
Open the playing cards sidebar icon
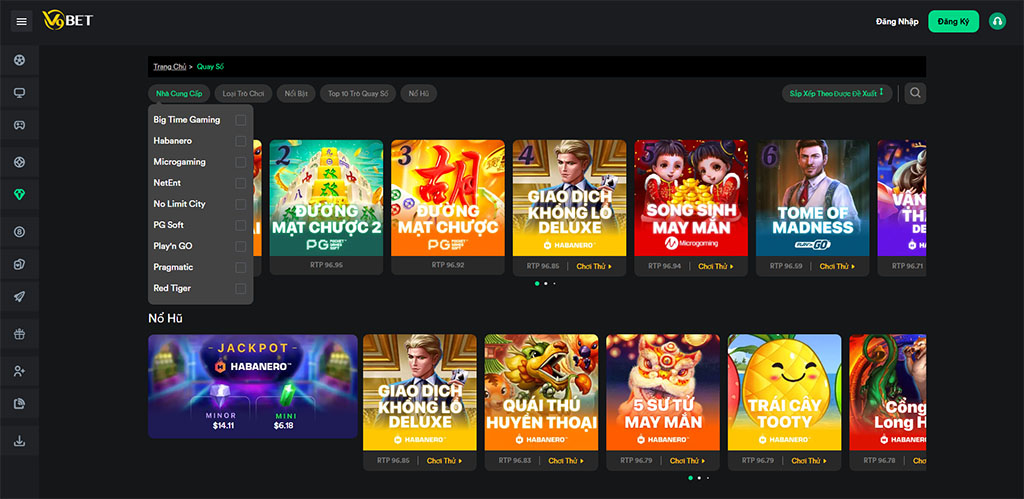pos(20,264)
